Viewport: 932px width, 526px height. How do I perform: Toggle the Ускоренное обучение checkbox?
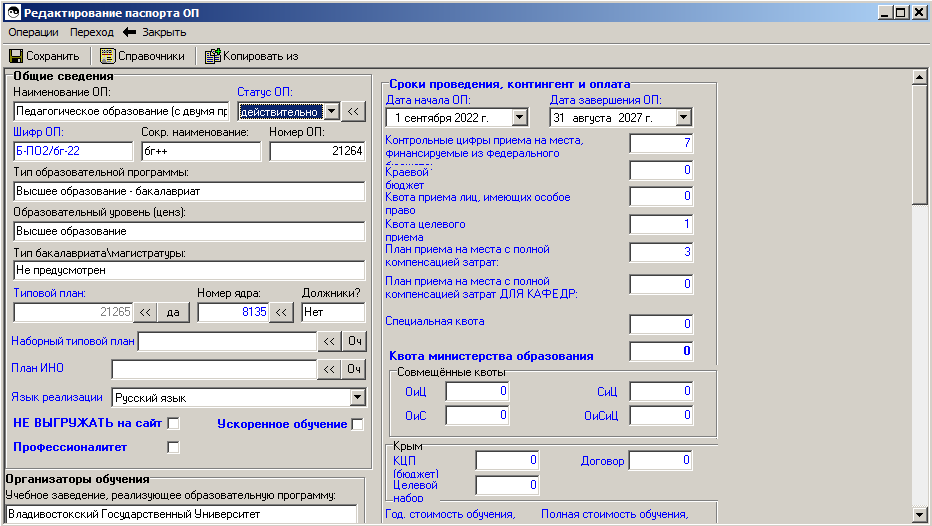(x=357, y=425)
